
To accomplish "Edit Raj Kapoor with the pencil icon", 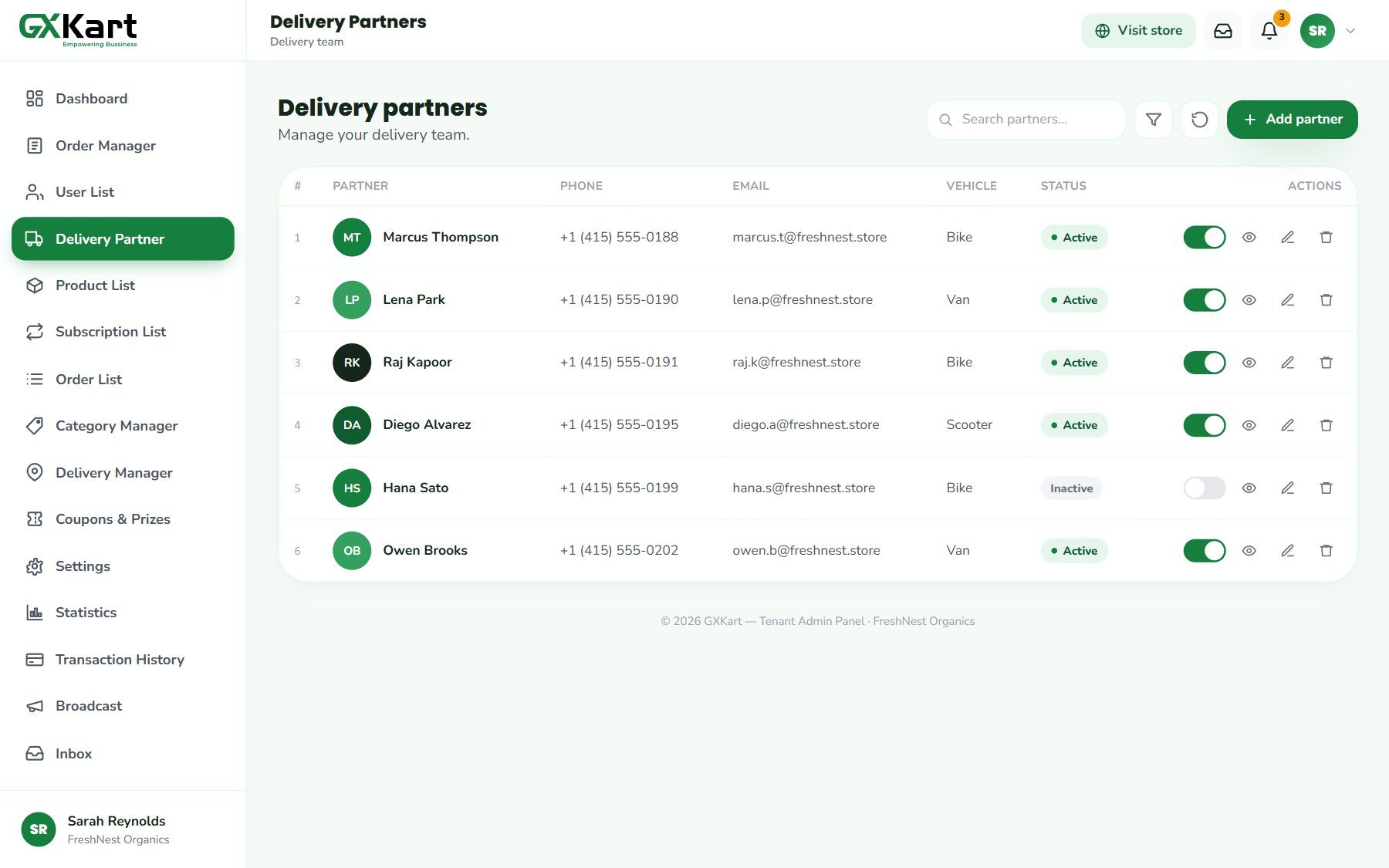I will (1288, 363).
